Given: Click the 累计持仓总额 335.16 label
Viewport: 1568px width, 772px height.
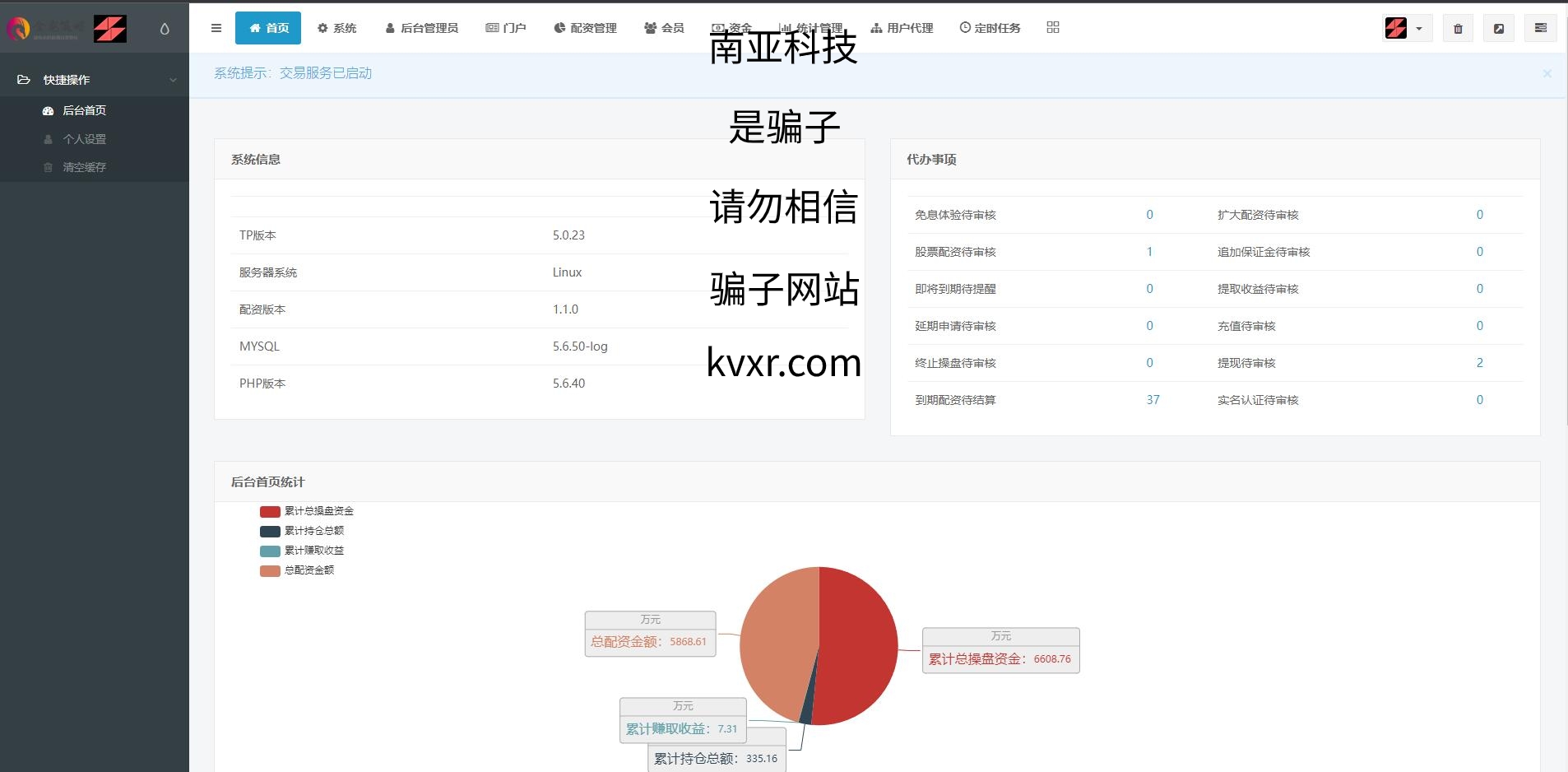Looking at the screenshot, I should click(x=716, y=758).
